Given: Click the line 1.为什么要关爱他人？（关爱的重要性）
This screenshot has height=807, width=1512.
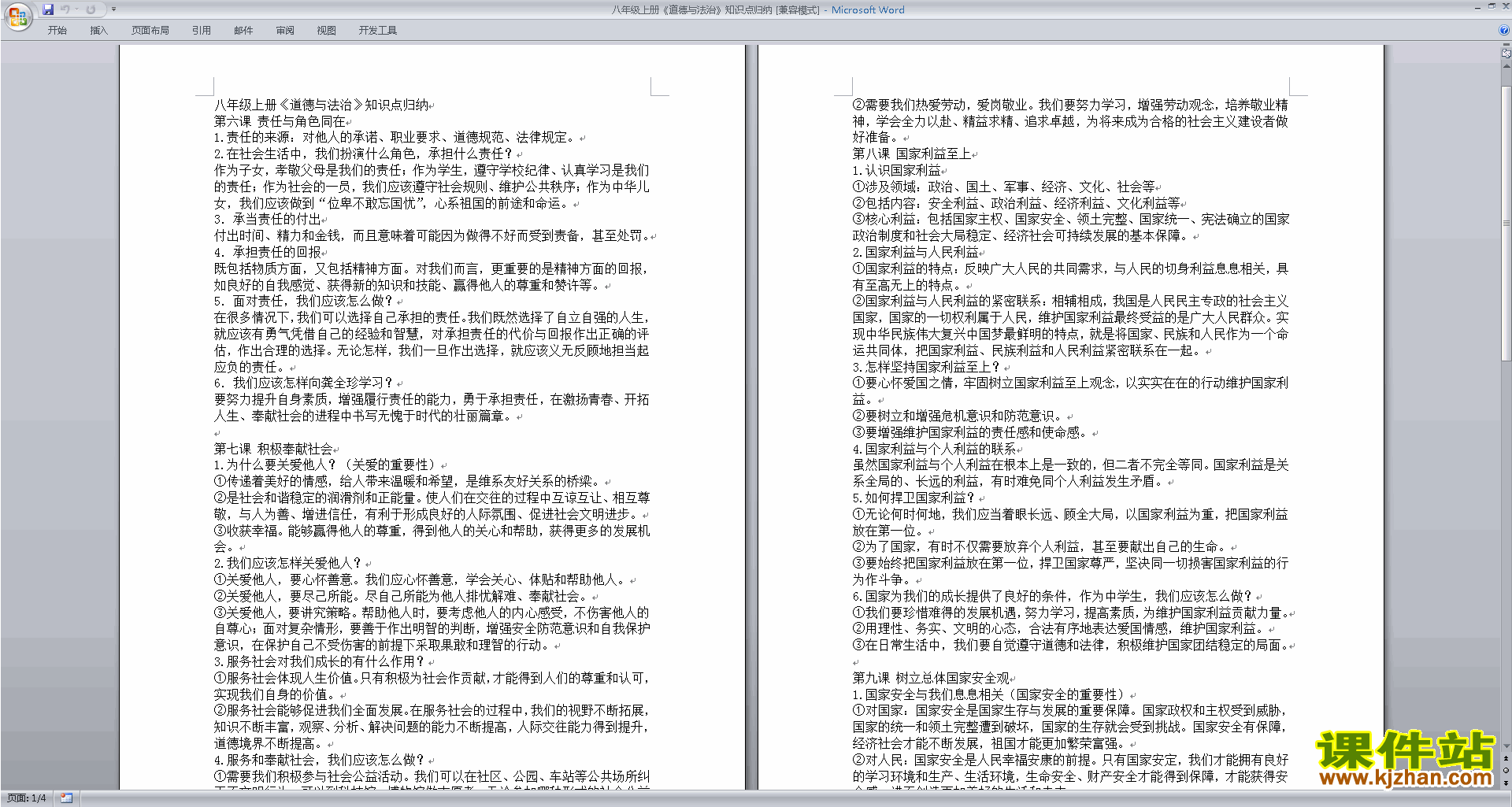Looking at the screenshot, I should 326,465.
